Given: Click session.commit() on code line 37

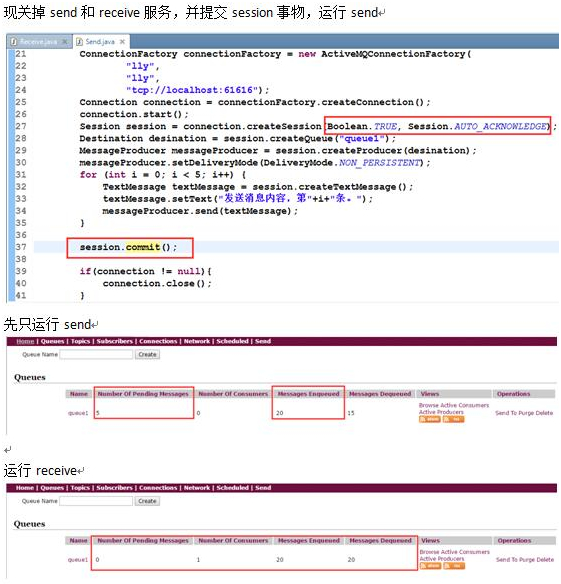Looking at the screenshot, I should [128, 247].
